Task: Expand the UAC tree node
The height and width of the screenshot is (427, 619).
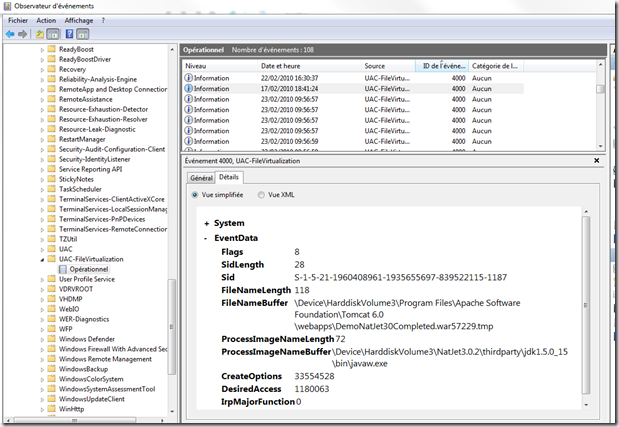Action: click(42, 249)
